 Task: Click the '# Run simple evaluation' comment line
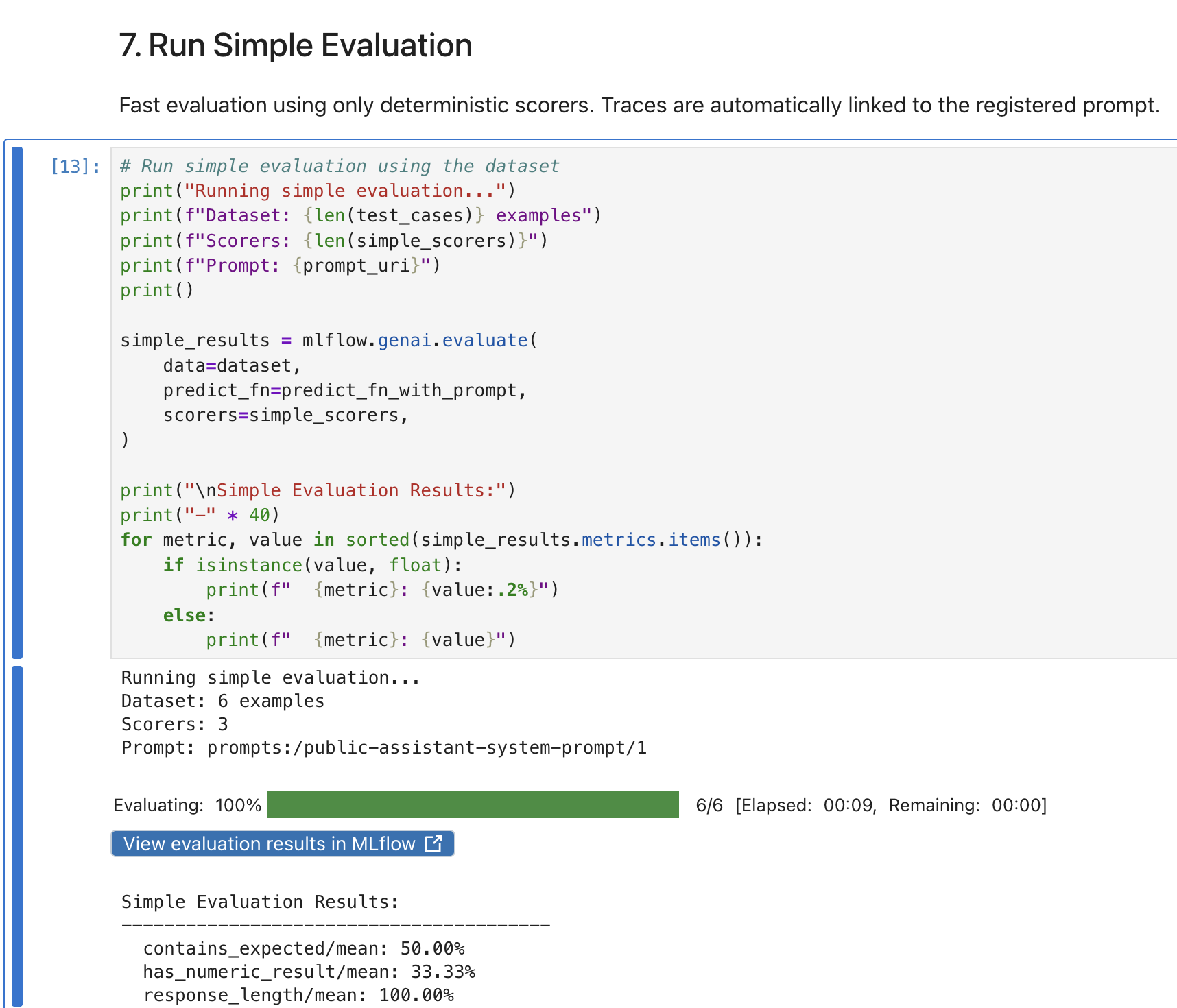pos(340,167)
